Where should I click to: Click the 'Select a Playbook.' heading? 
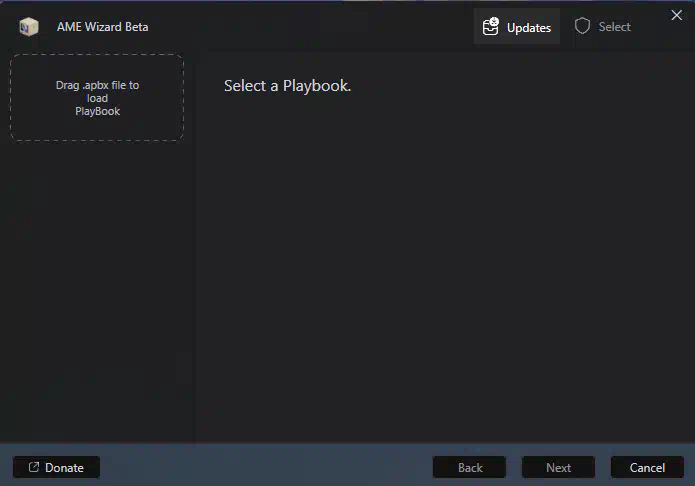[287, 86]
